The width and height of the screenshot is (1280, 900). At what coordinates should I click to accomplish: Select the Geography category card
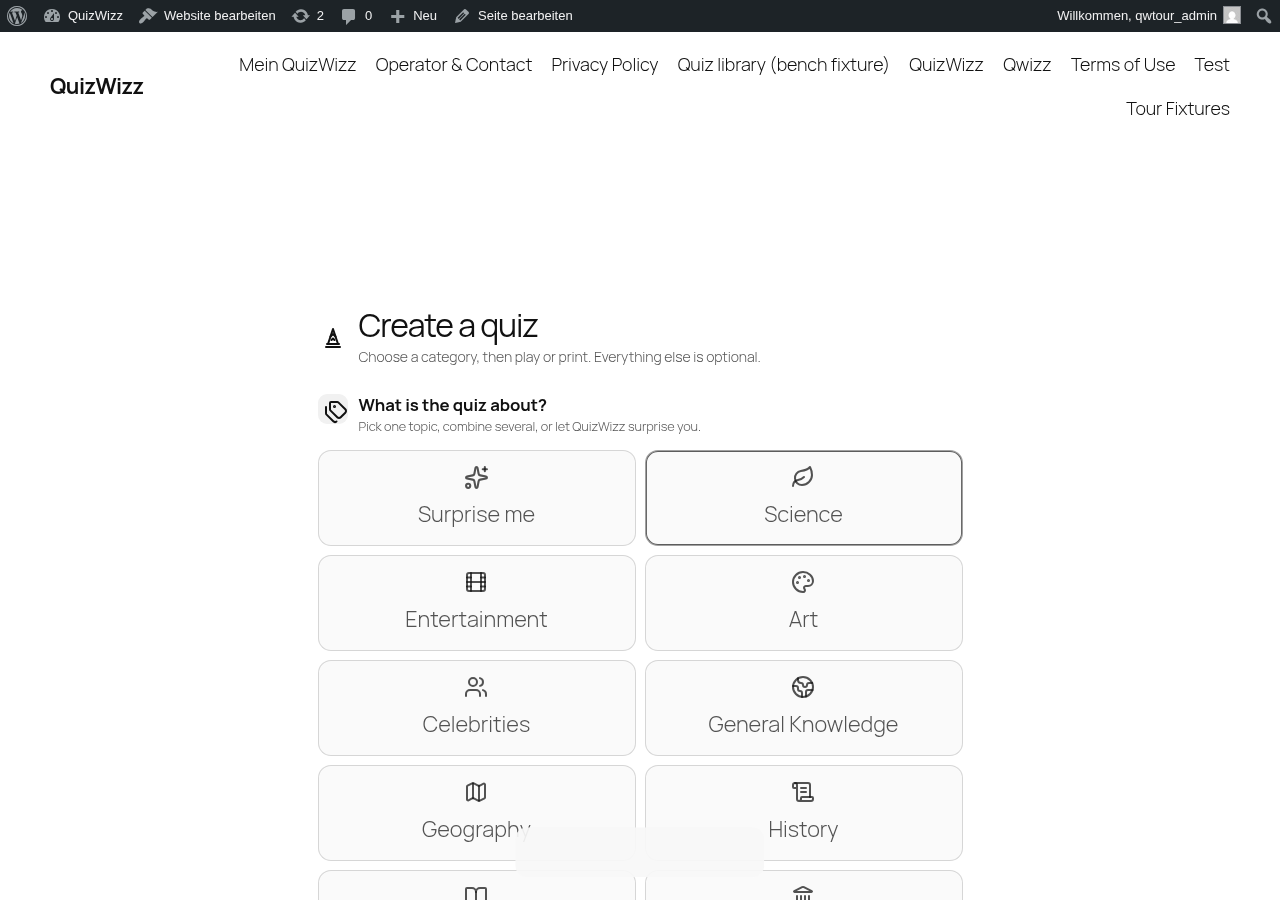(x=477, y=813)
